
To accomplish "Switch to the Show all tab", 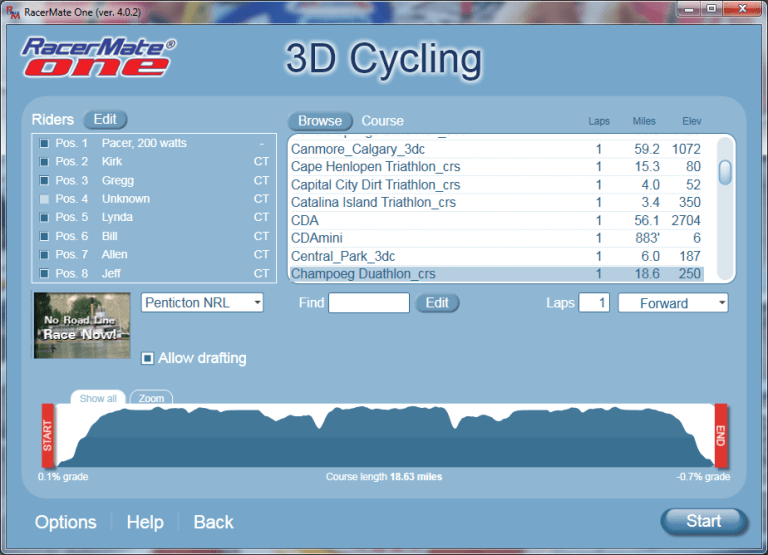I will (98, 398).
